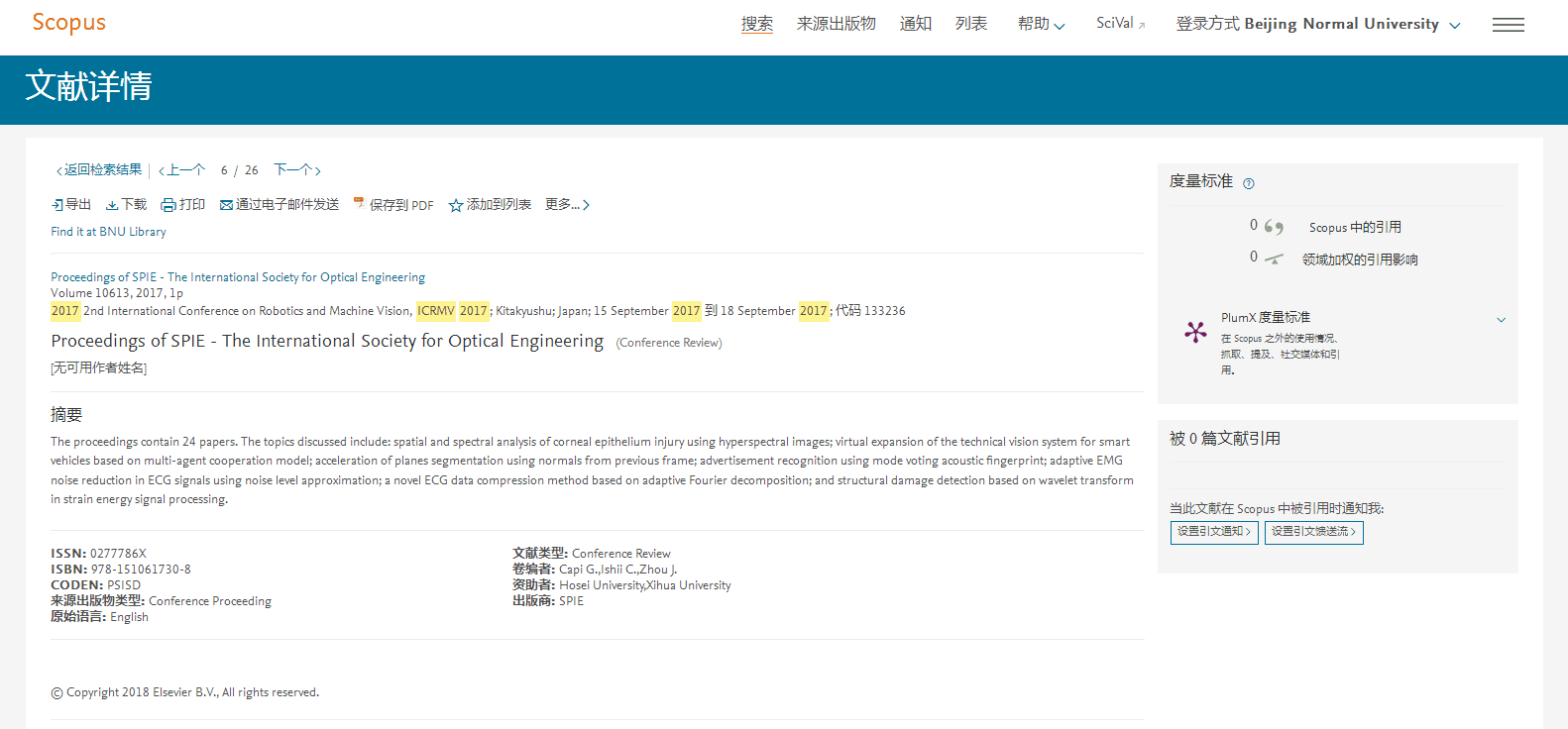Click the ISSN value 0277786X
Viewport: 1568px width, 729px height.
click(118, 554)
